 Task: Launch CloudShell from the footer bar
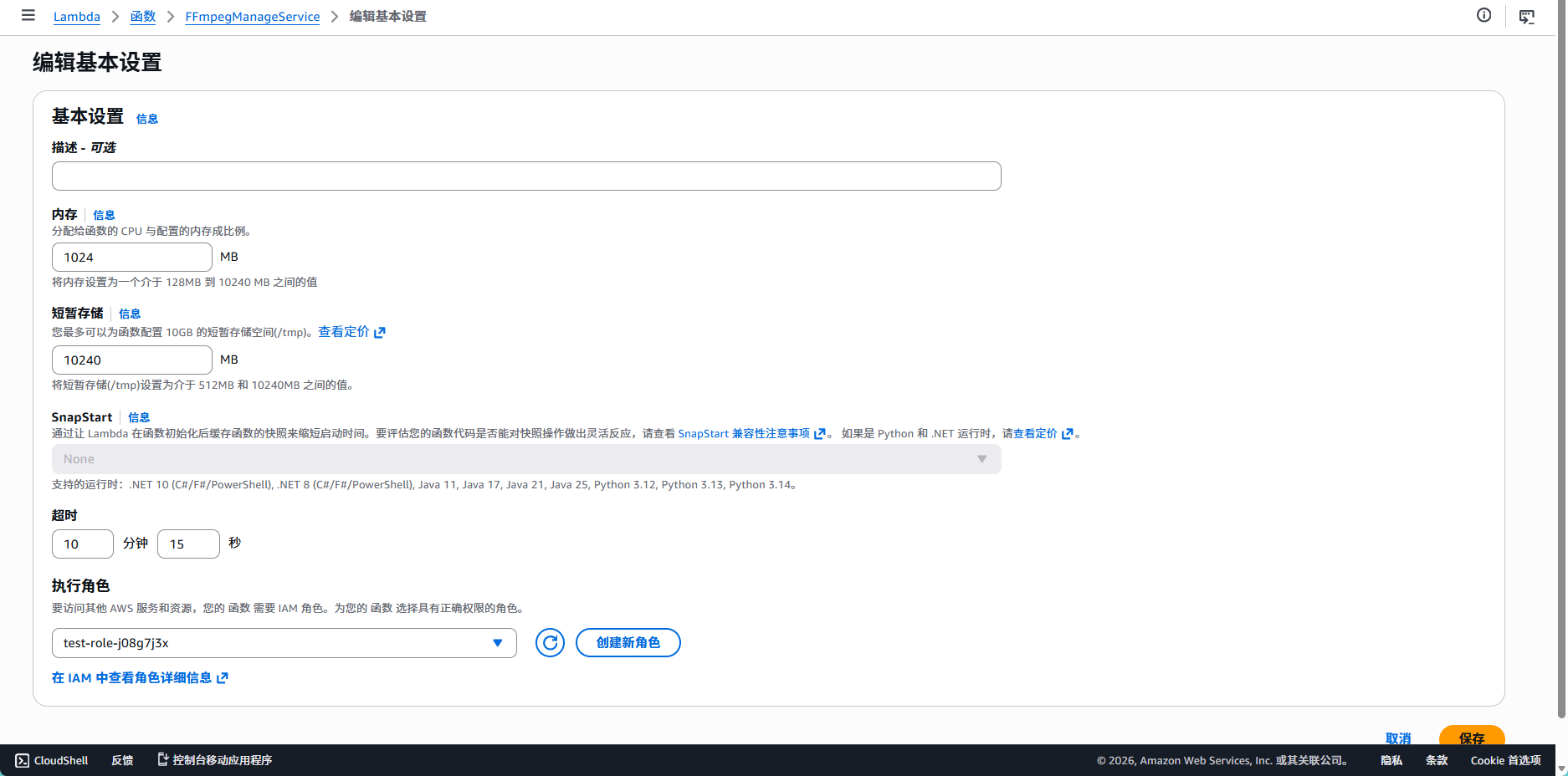click(52, 760)
